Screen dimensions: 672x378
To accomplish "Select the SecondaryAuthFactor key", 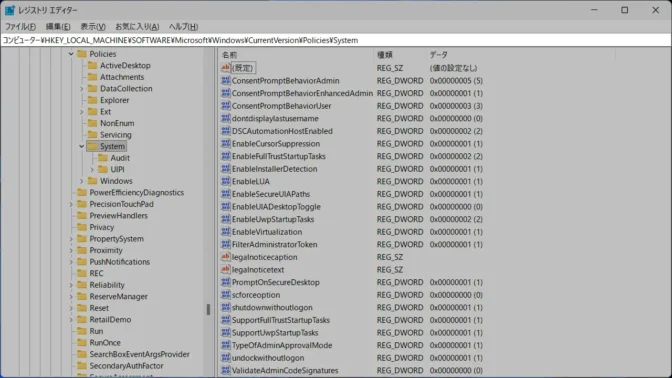I will pos(126,366).
